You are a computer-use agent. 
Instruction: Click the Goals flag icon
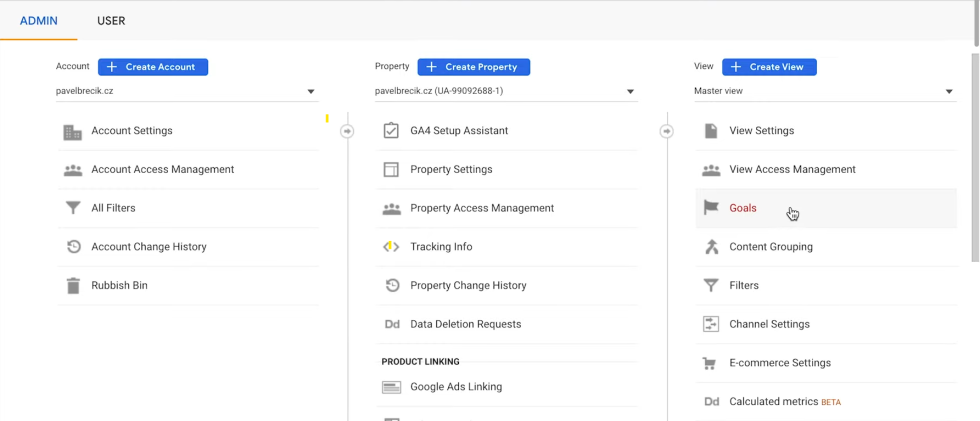pyautogui.click(x=711, y=208)
